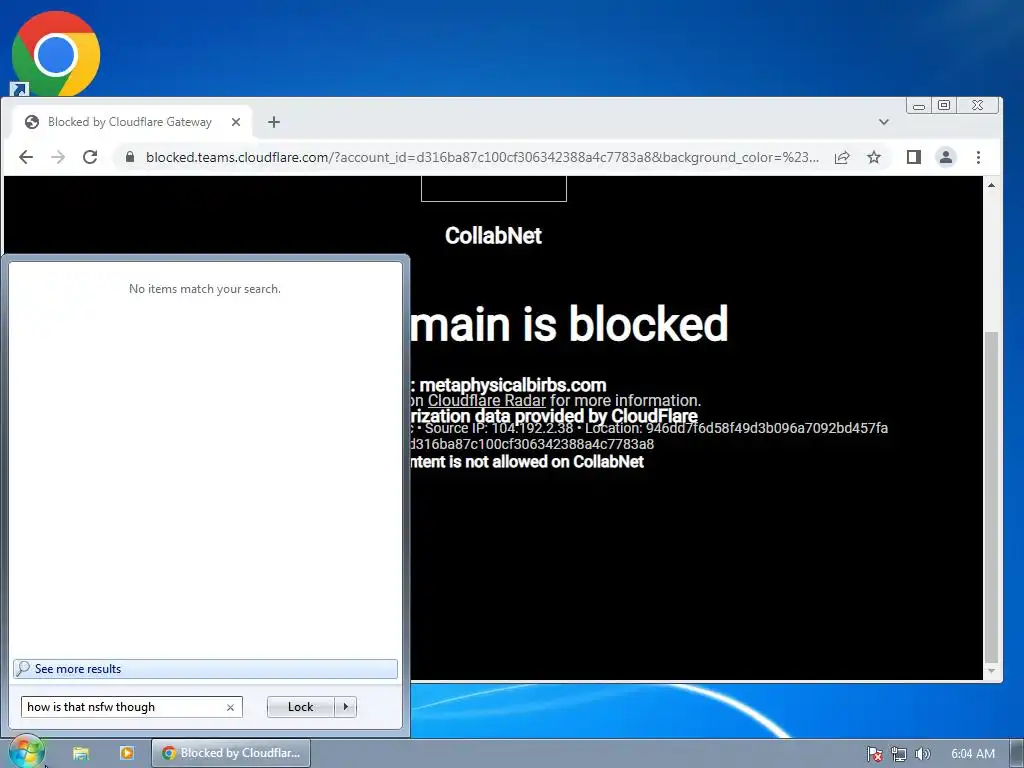Click the Windows Start orb

click(26, 752)
